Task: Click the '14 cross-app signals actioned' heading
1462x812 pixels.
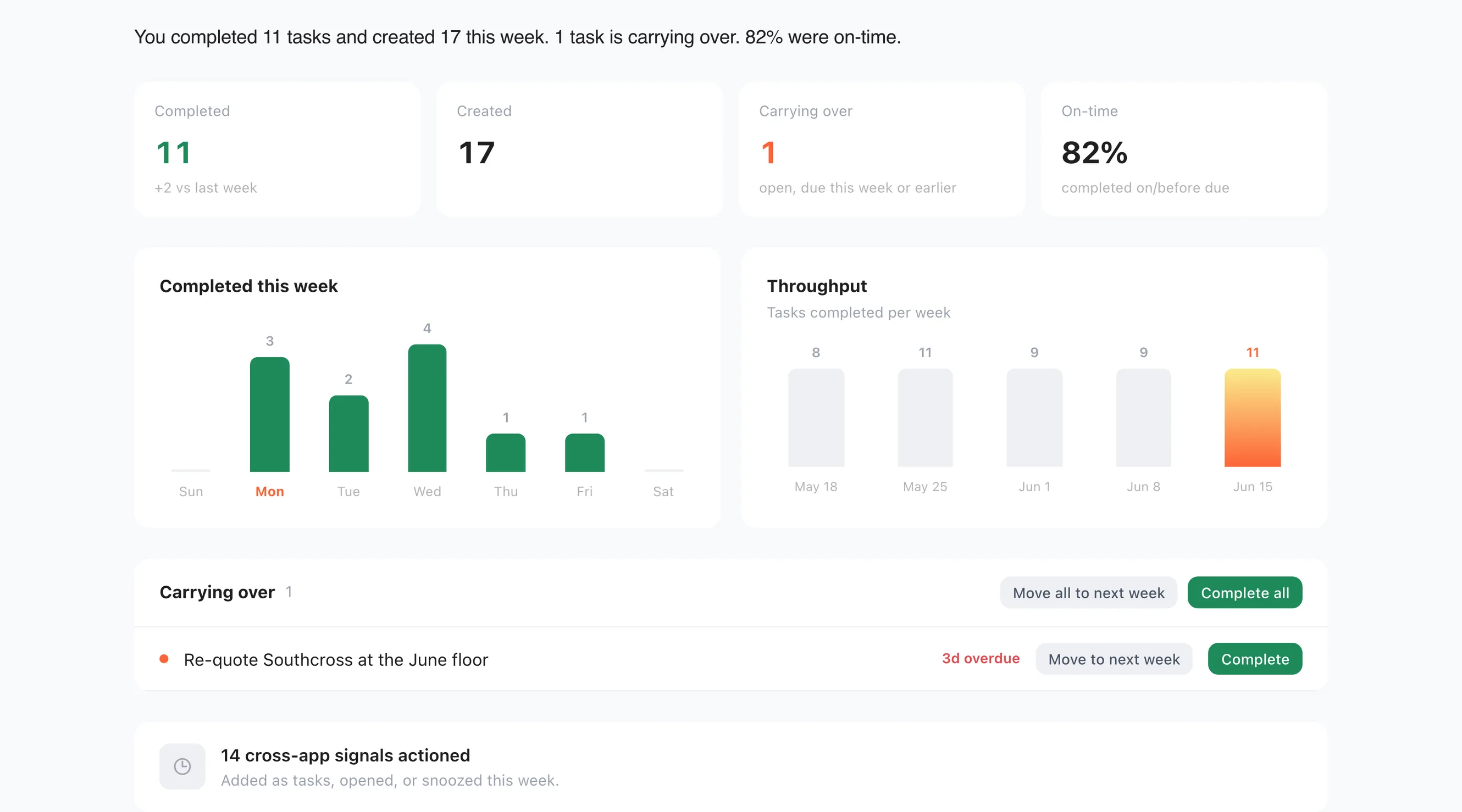Action: (346, 755)
